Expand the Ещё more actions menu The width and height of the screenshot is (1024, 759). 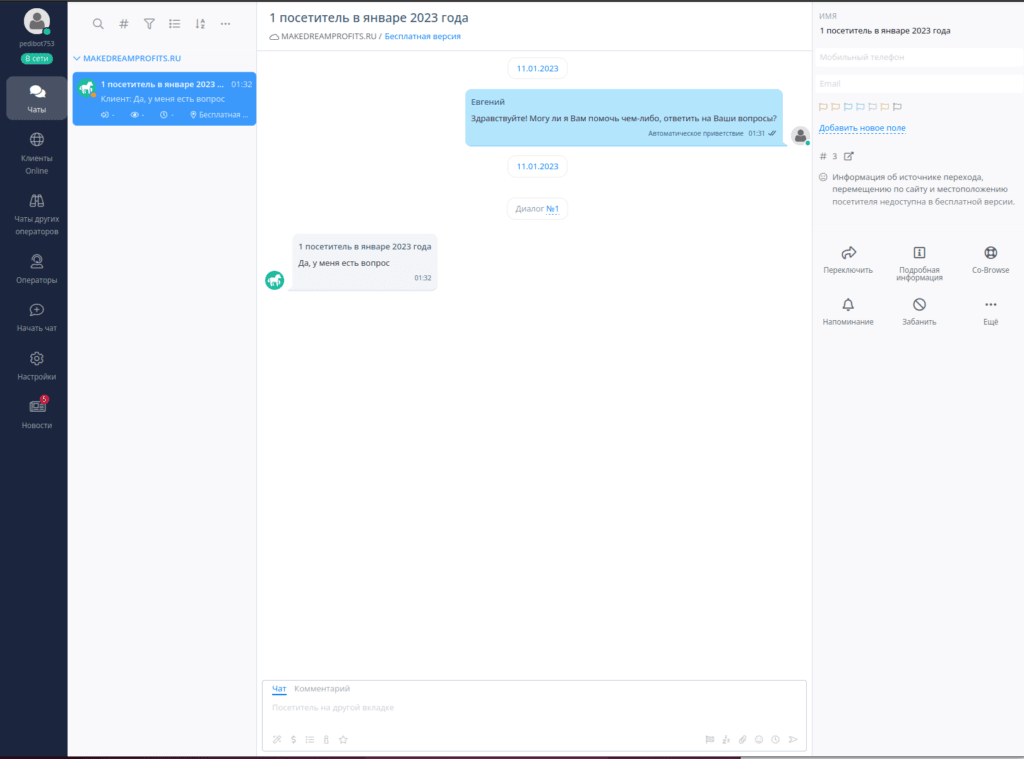(x=990, y=305)
